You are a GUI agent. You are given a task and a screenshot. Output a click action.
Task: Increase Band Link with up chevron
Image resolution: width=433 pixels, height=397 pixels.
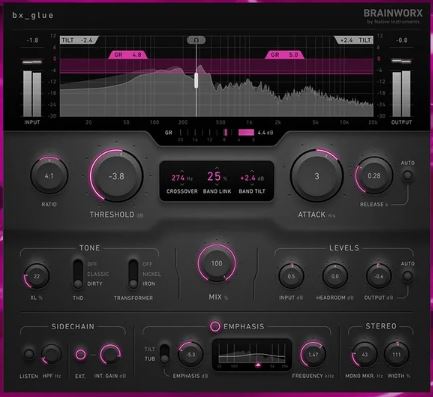tap(217, 167)
